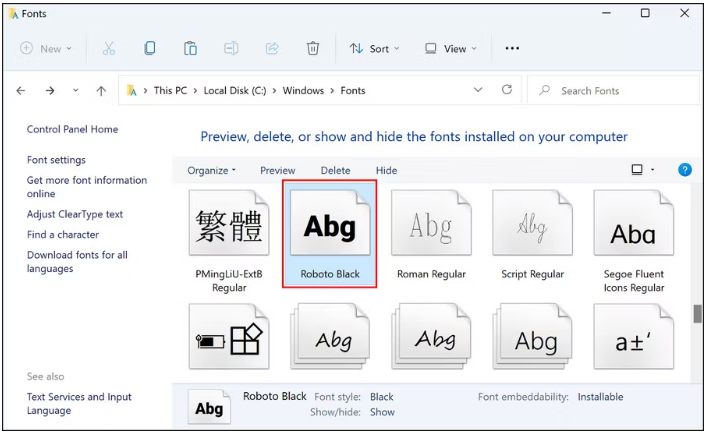Select the Roman Regular font
This screenshot has width=708, height=433.
coord(431,235)
